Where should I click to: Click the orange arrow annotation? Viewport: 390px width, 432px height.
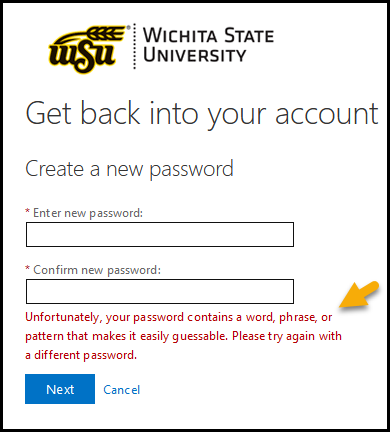[x=359, y=295]
